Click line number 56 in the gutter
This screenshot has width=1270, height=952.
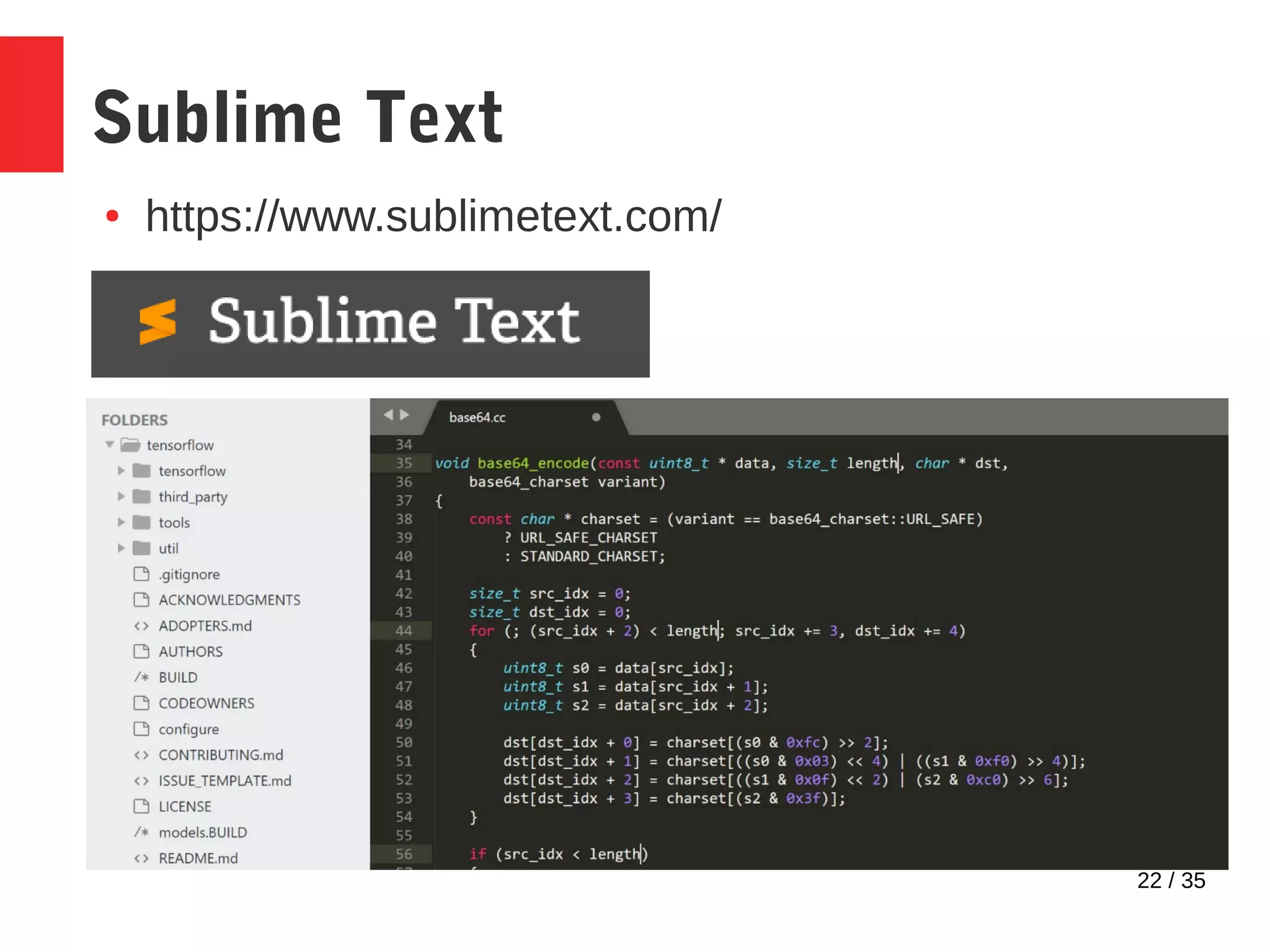(x=404, y=853)
